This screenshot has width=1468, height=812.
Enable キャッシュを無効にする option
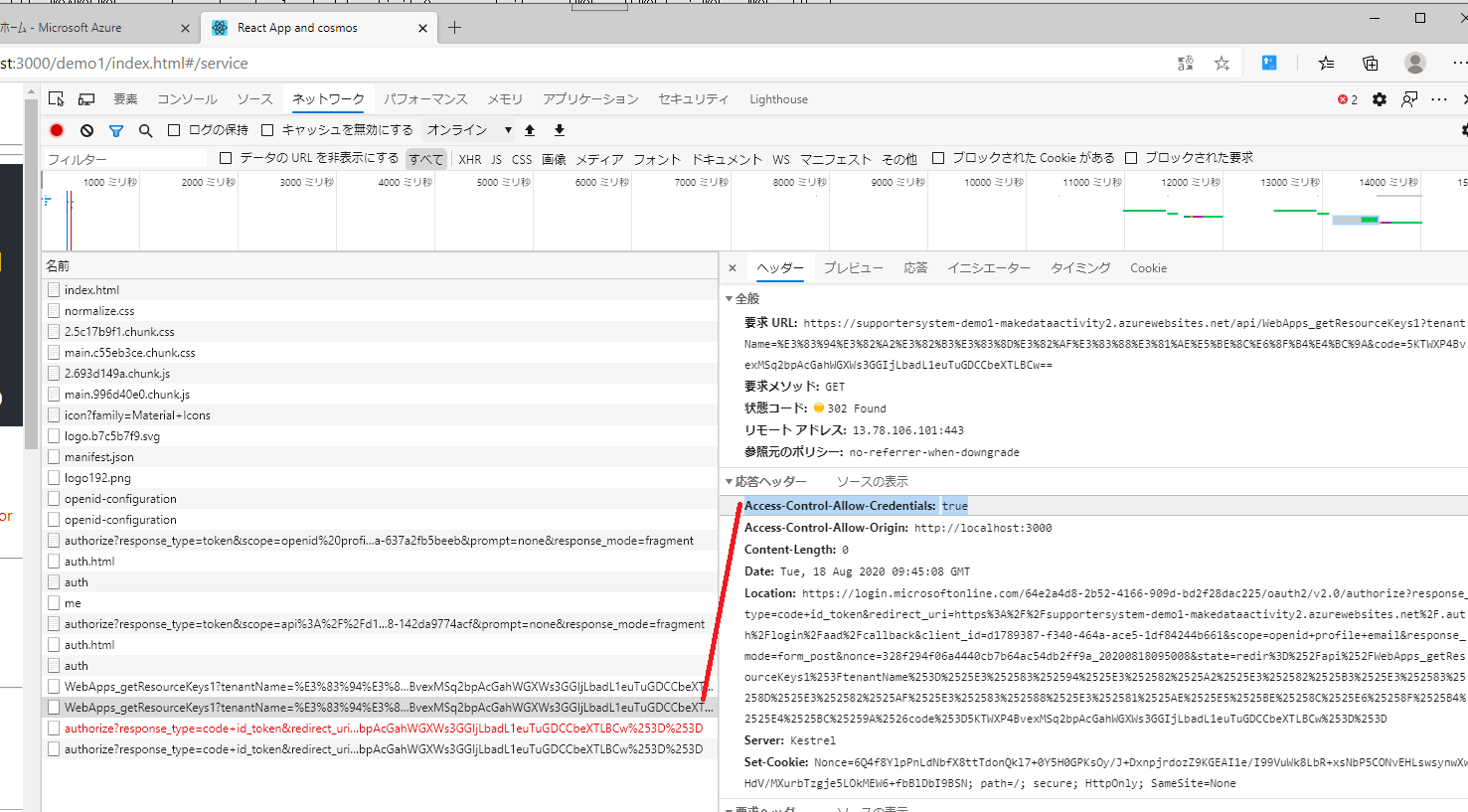266,129
